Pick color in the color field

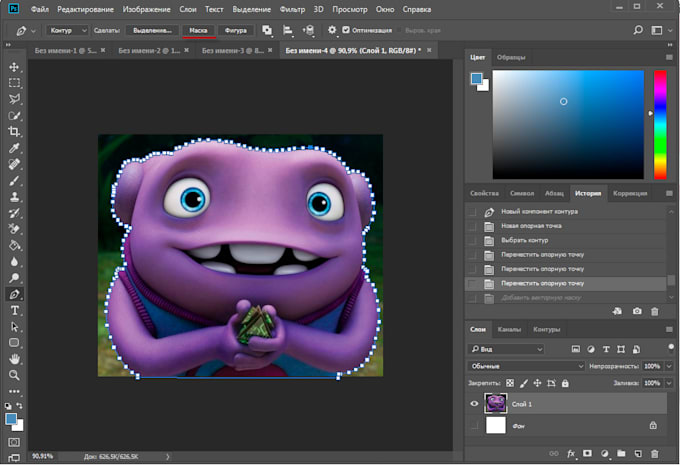568,124
